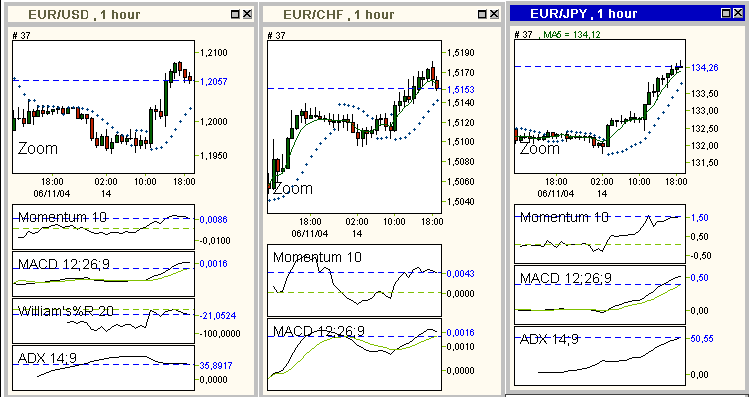The image size is (749, 397).
Task: Maximize the EUR/CHF chart window
Action: coord(483,14)
